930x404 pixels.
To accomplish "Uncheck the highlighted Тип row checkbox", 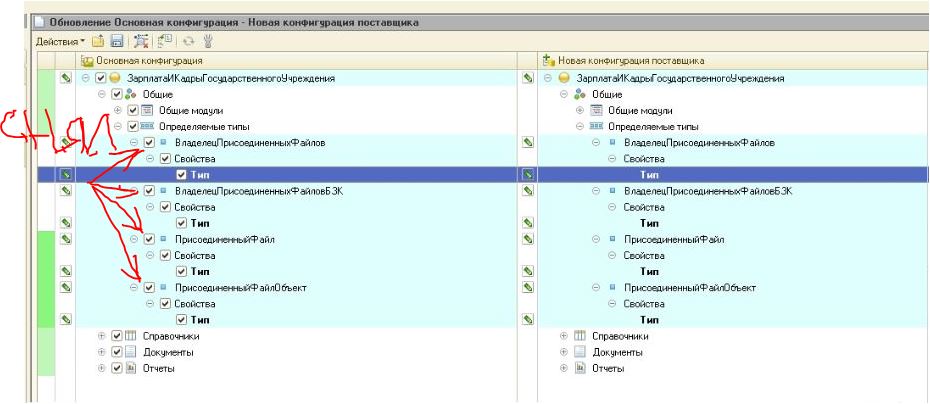I will point(181,175).
